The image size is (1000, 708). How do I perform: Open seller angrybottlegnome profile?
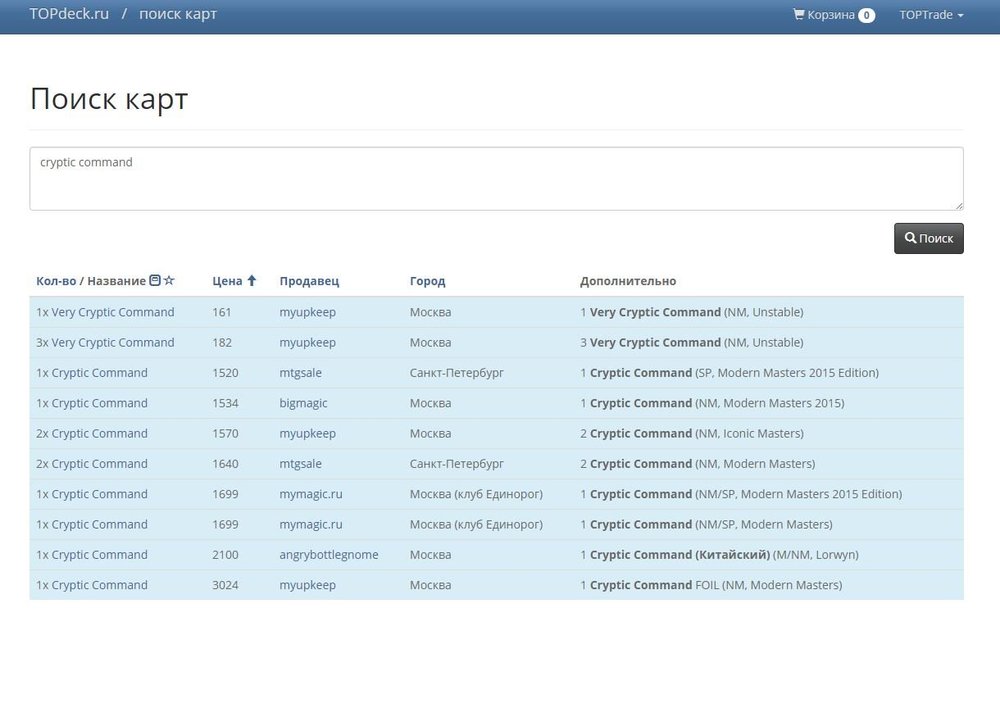pyautogui.click(x=328, y=555)
